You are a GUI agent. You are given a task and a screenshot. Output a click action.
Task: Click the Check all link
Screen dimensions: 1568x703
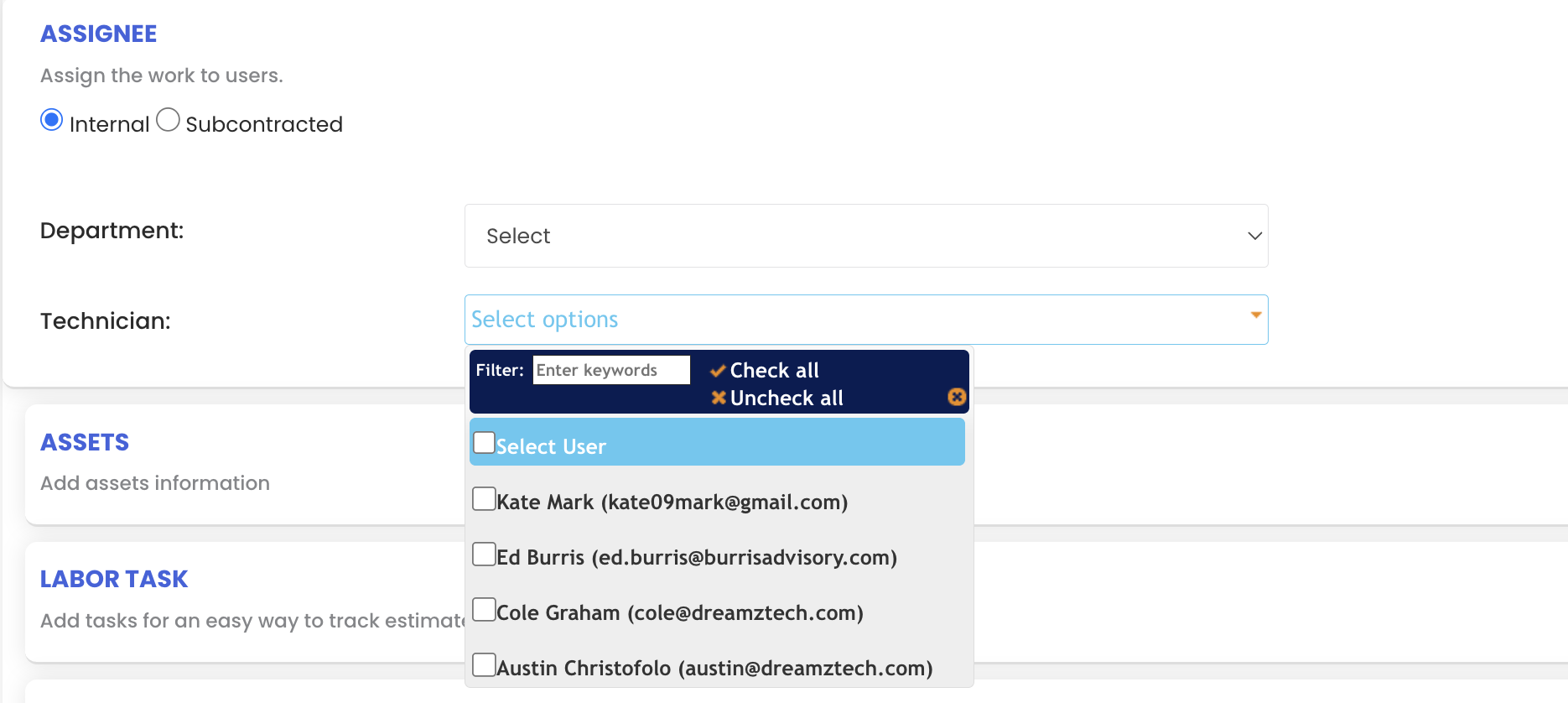click(774, 371)
